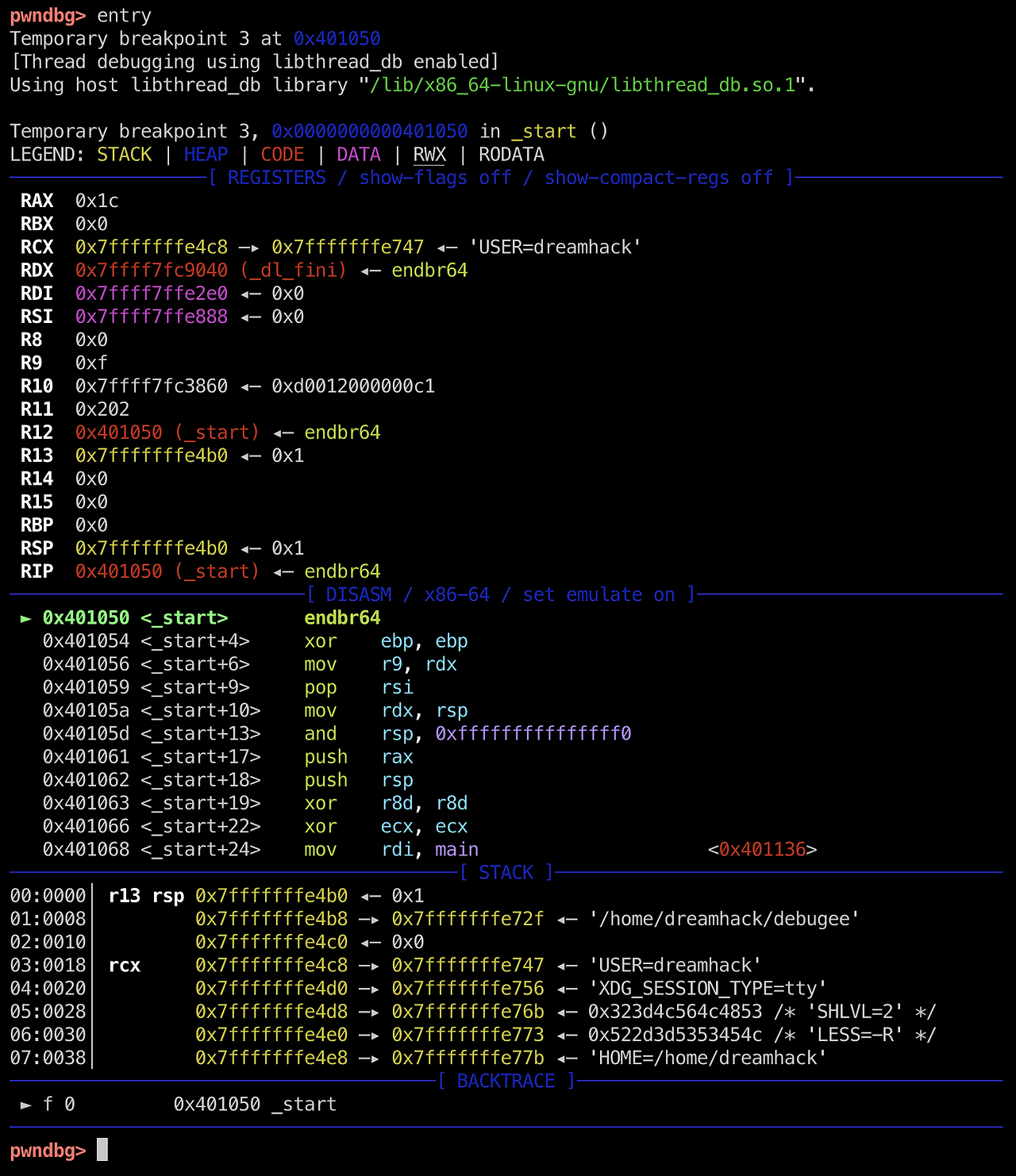Click the R12 value 0x401050 (_start)
Image resolution: width=1016 pixels, height=1176 pixels.
click(x=167, y=432)
